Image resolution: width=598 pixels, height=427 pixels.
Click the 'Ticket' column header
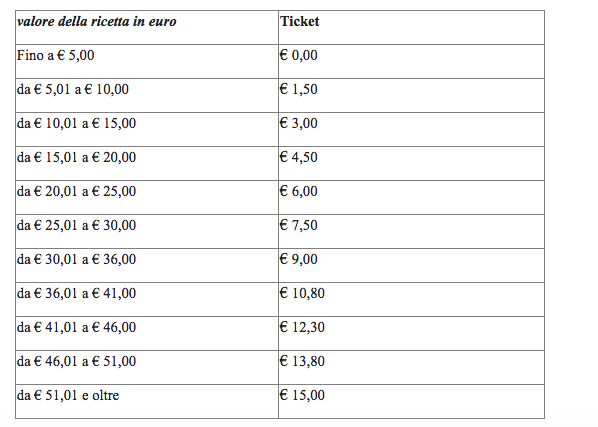pyautogui.click(x=300, y=21)
